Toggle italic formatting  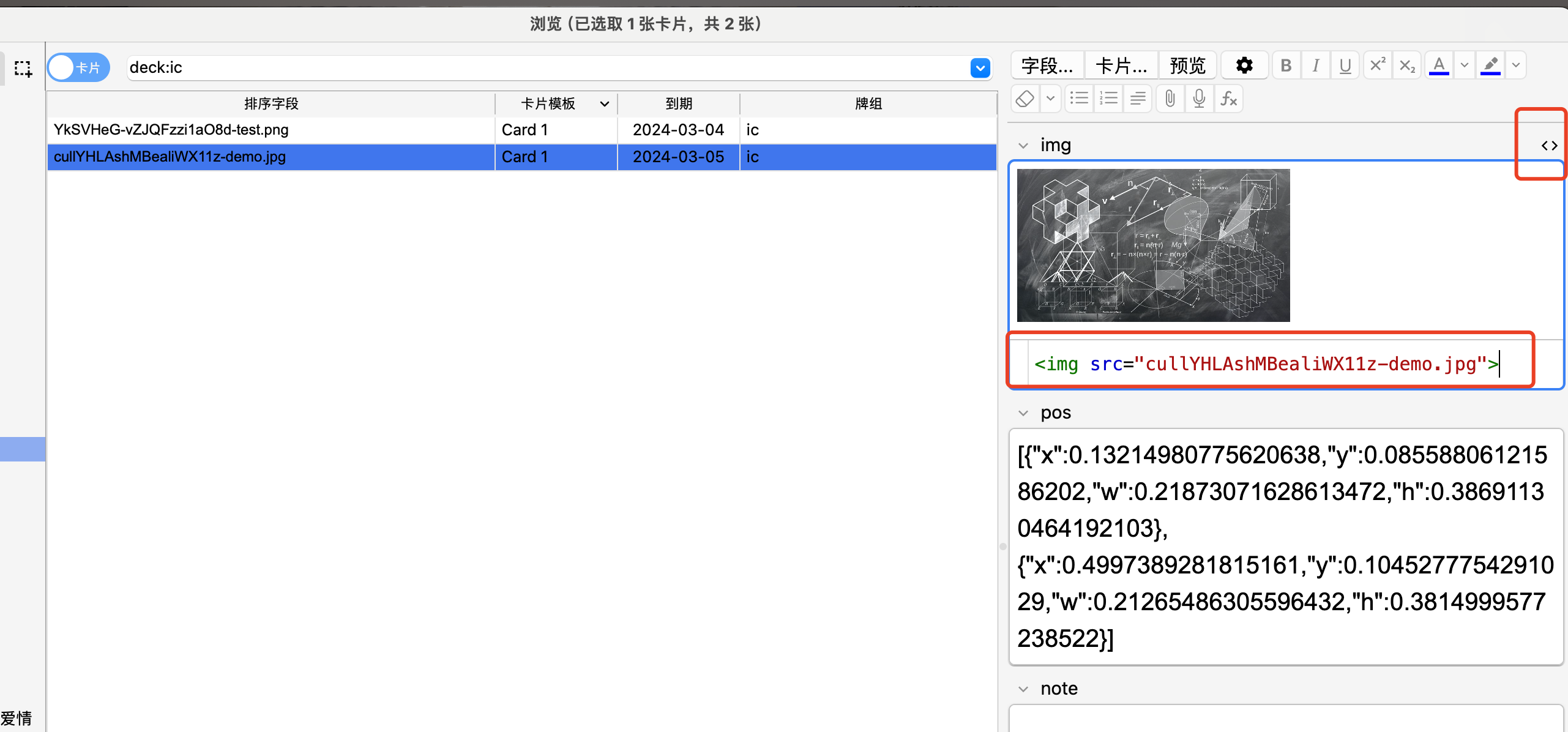click(1316, 65)
